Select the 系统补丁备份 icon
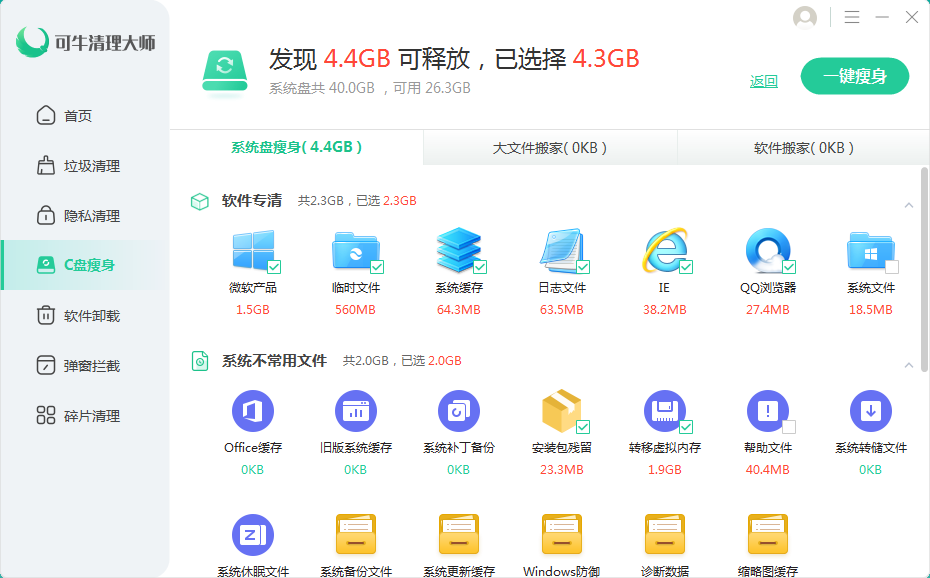This screenshot has width=930, height=578. click(459, 411)
